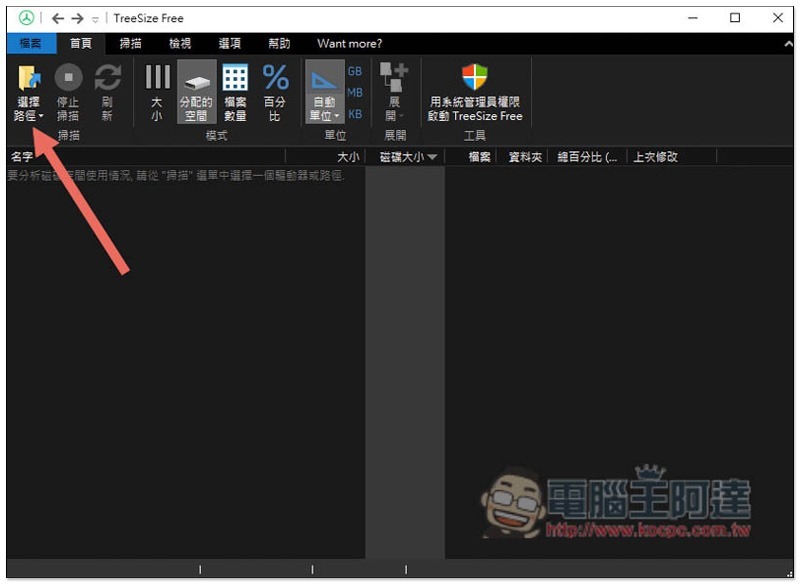Go forward with title bar arrow
The height and width of the screenshot is (585, 800).
click(x=78, y=19)
